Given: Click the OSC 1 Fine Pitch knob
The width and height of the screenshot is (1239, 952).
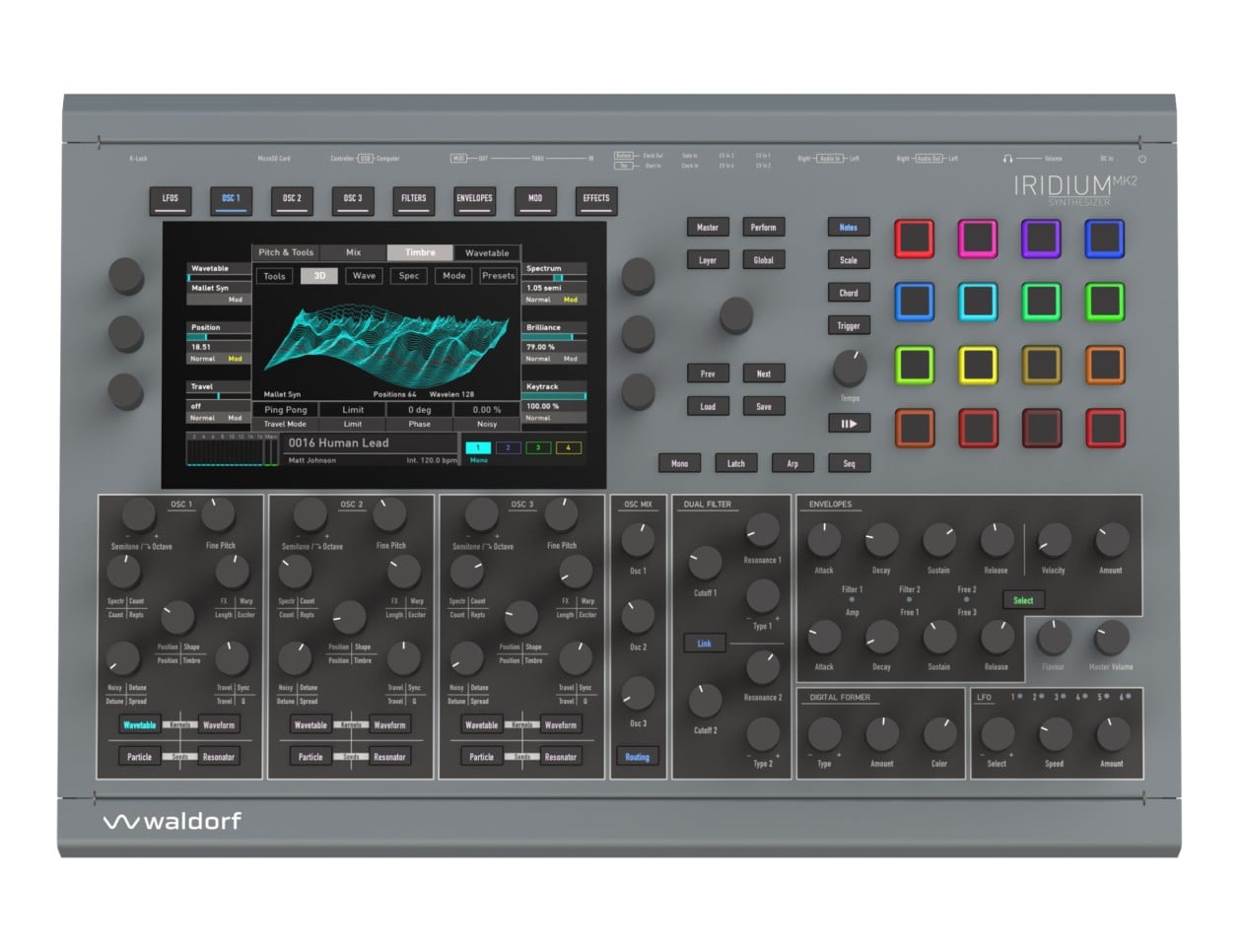Looking at the screenshot, I should point(218,514).
